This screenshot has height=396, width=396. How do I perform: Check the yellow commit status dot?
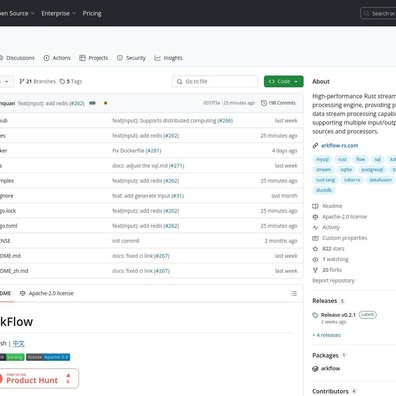pos(106,103)
